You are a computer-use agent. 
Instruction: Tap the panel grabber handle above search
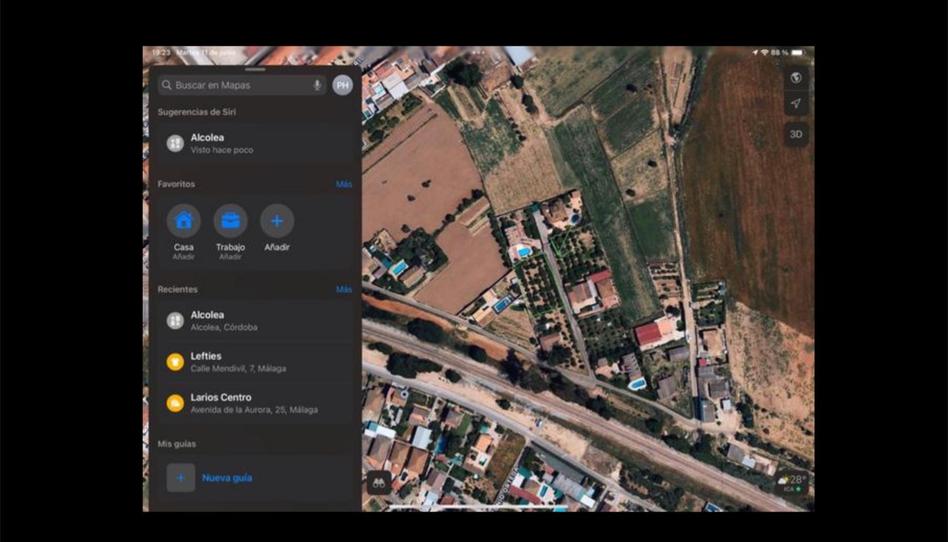255,69
